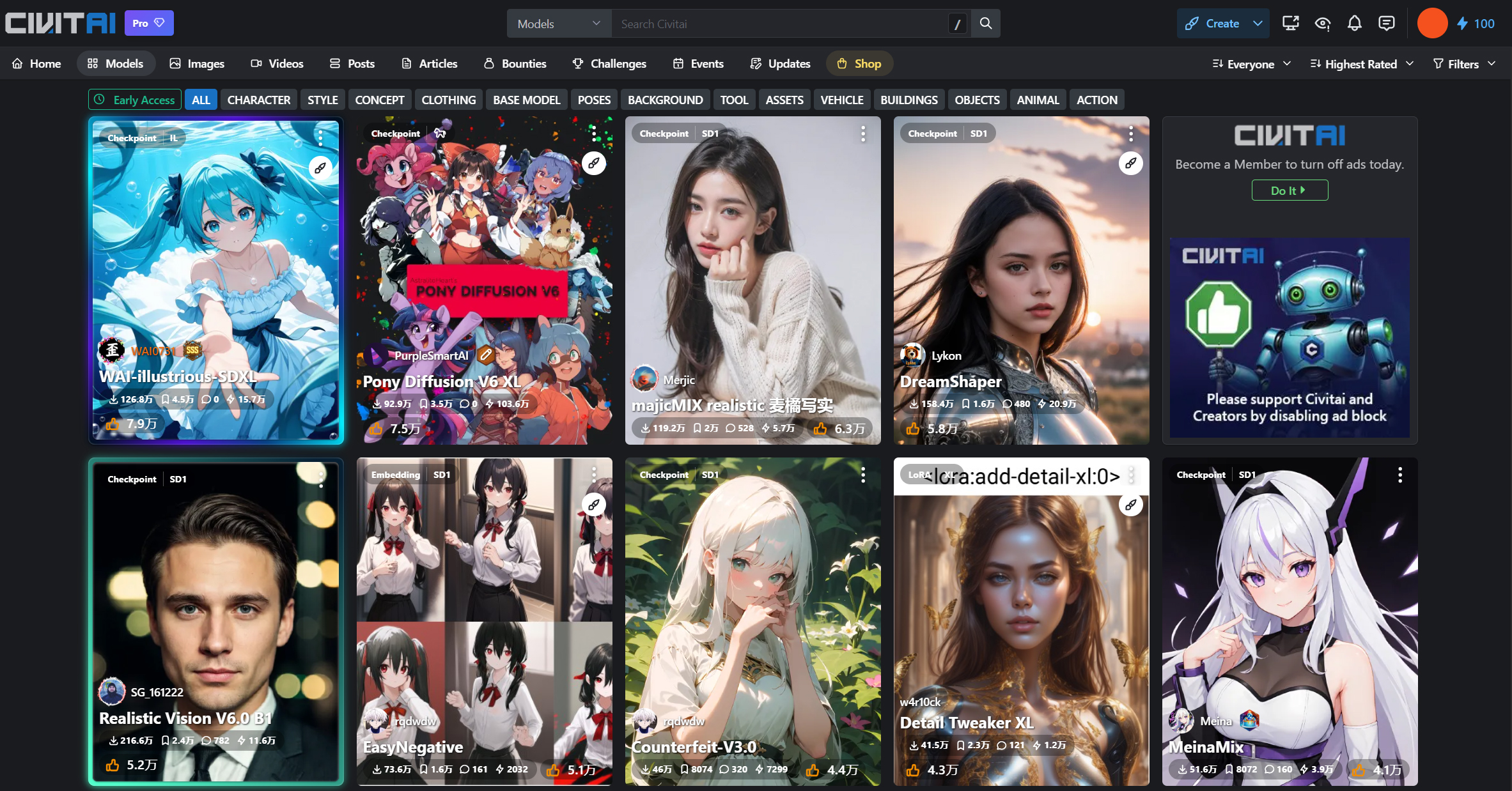The height and width of the screenshot is (791, 1512).
Task: Filter by CONCEPT category
Action: [x=380, y=100]
